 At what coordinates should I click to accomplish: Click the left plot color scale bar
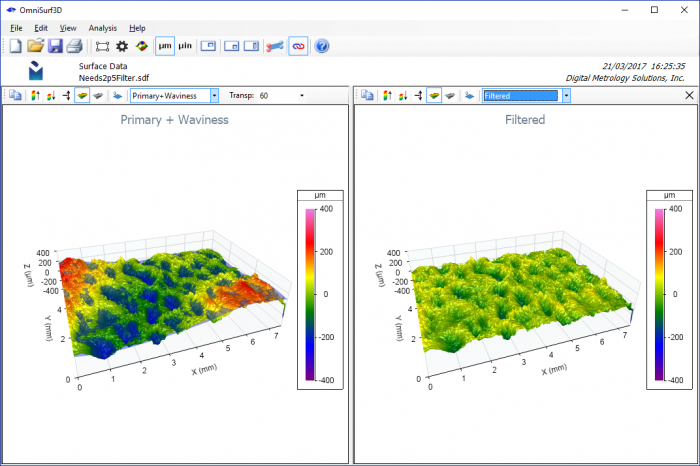point(310,294)
